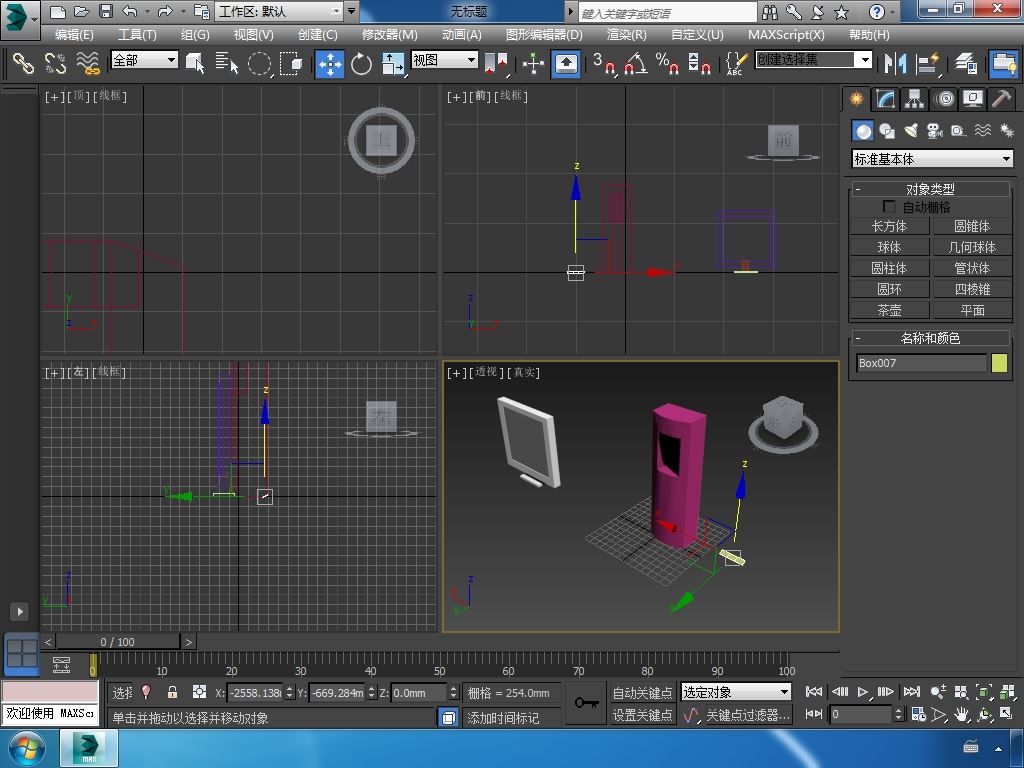Image resolution: width=1024 pixels, height=768 pixels.
Task: Select the Space Warps category icon
Action: pos(983,131)
